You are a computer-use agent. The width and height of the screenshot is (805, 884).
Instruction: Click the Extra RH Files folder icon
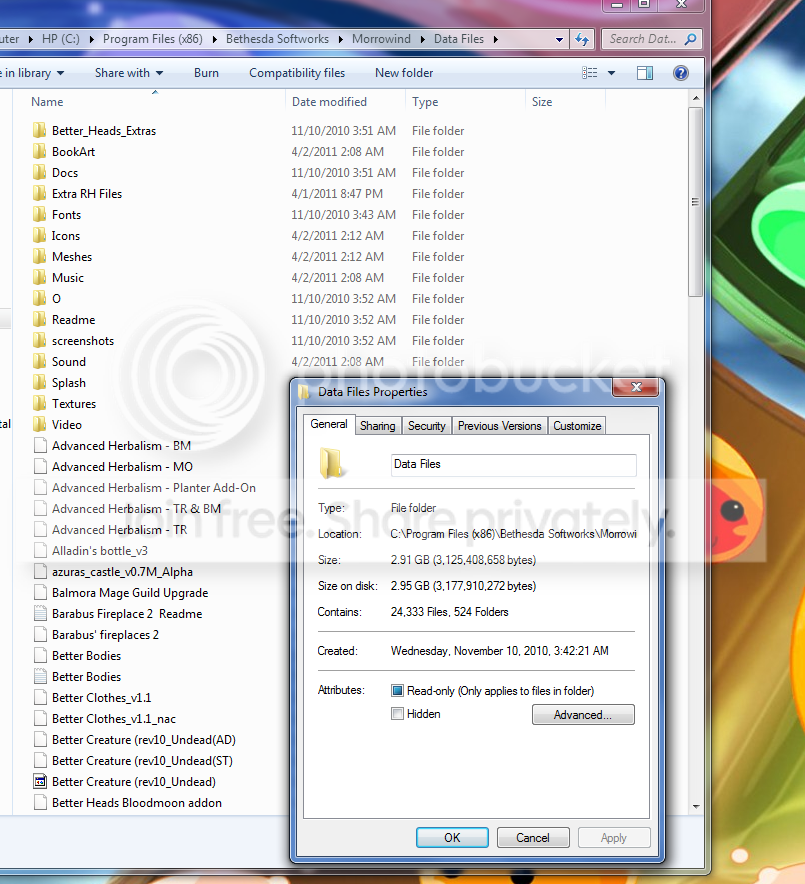point(39,193)
